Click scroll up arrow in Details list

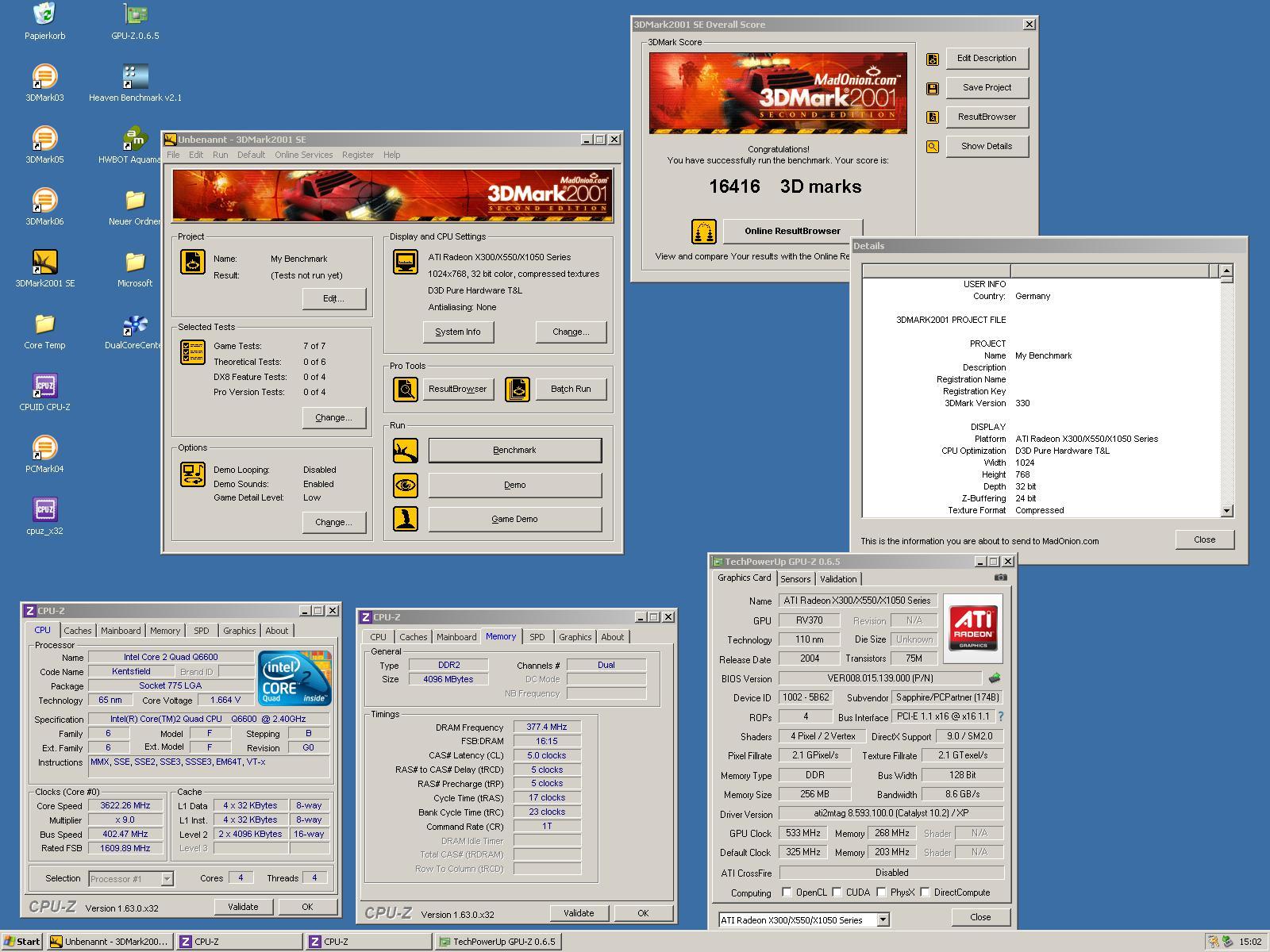[x=1227, y=271]
